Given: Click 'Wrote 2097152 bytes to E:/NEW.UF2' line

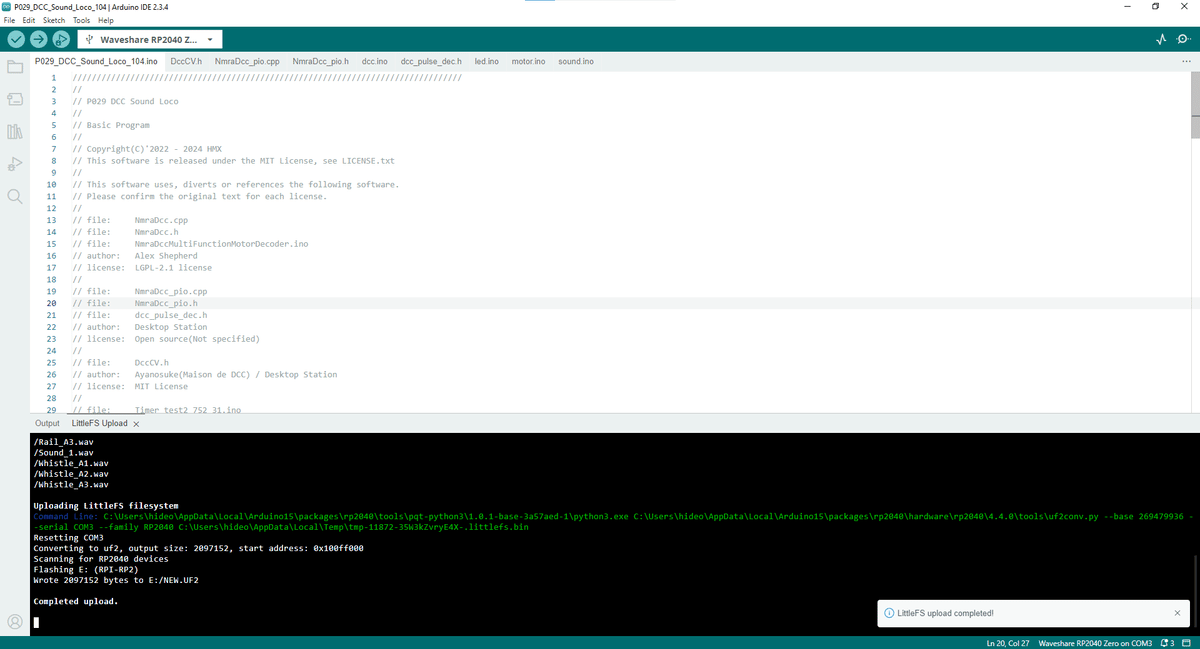Looking at the screenshot, I should pos(116,580).
